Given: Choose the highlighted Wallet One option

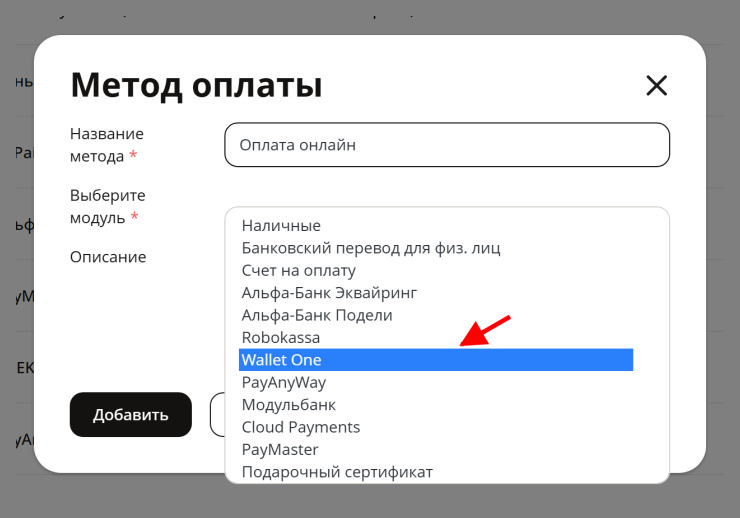Looking at the screenshot, I should 436,360.
